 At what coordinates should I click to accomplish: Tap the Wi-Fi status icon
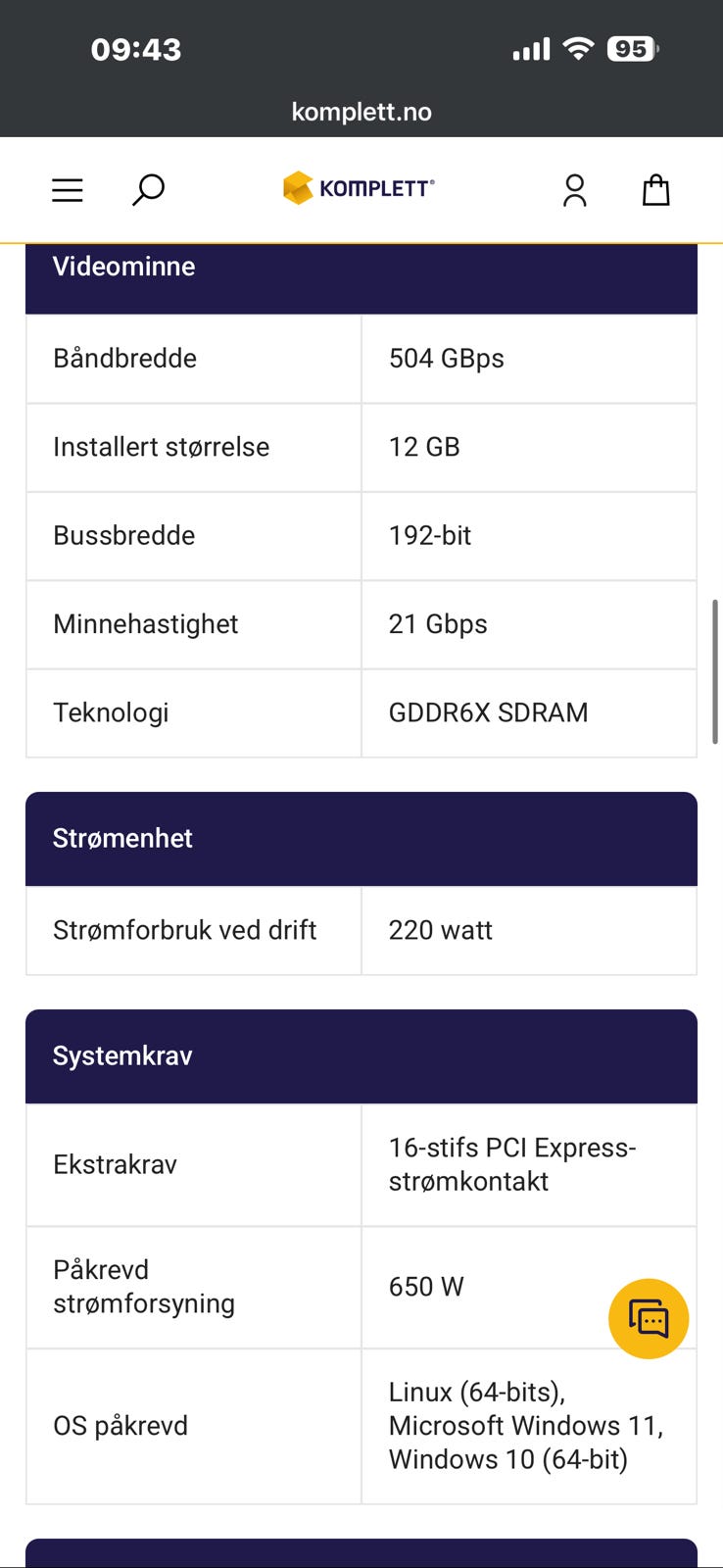click(579, 49)
